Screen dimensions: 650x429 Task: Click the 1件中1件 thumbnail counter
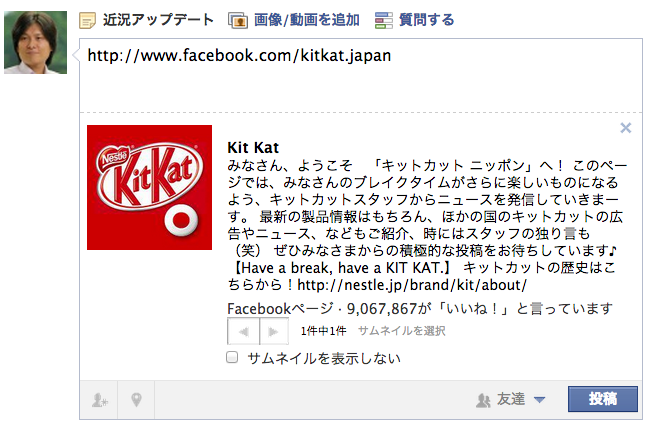[x=323, y=331]
